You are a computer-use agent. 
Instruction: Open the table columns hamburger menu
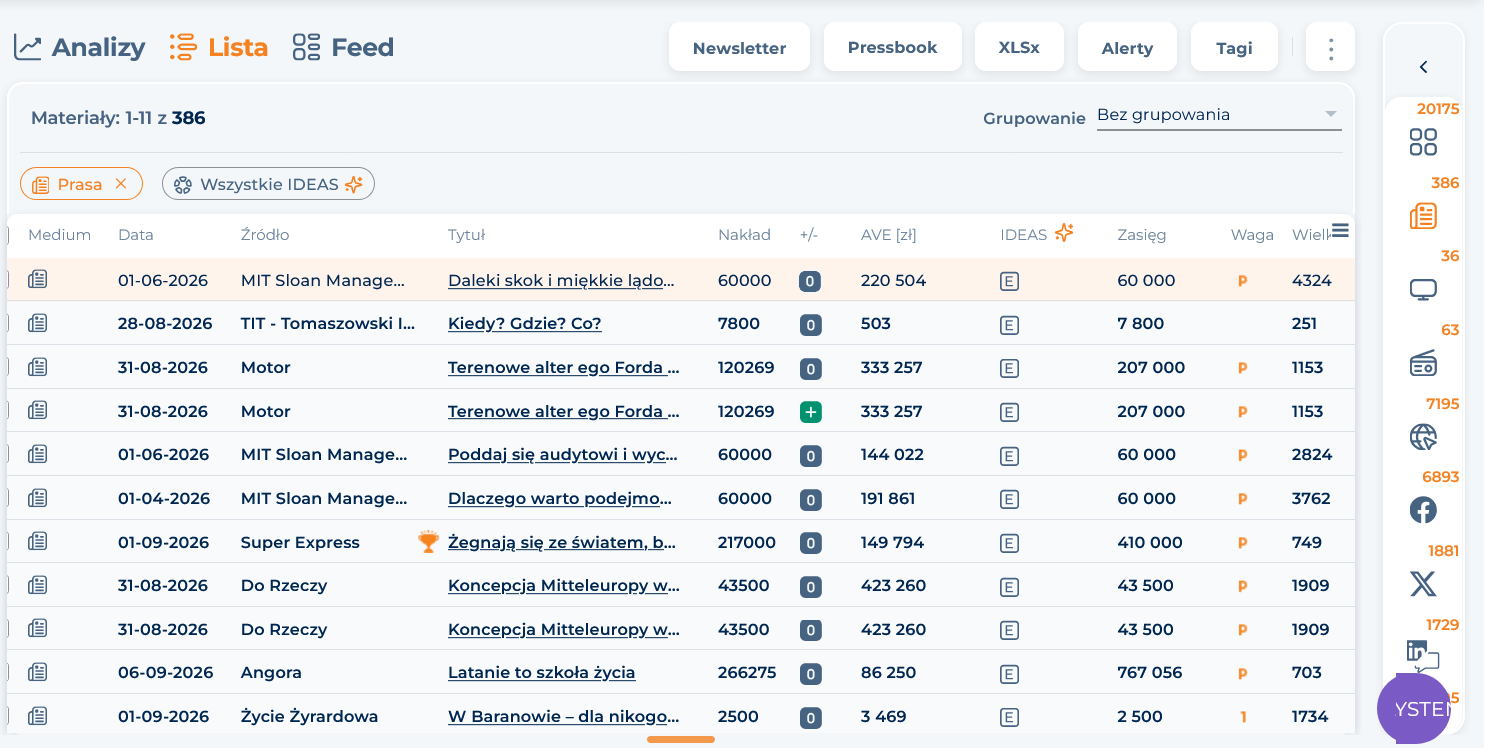pyautogui.click(x=1341, y=231)
